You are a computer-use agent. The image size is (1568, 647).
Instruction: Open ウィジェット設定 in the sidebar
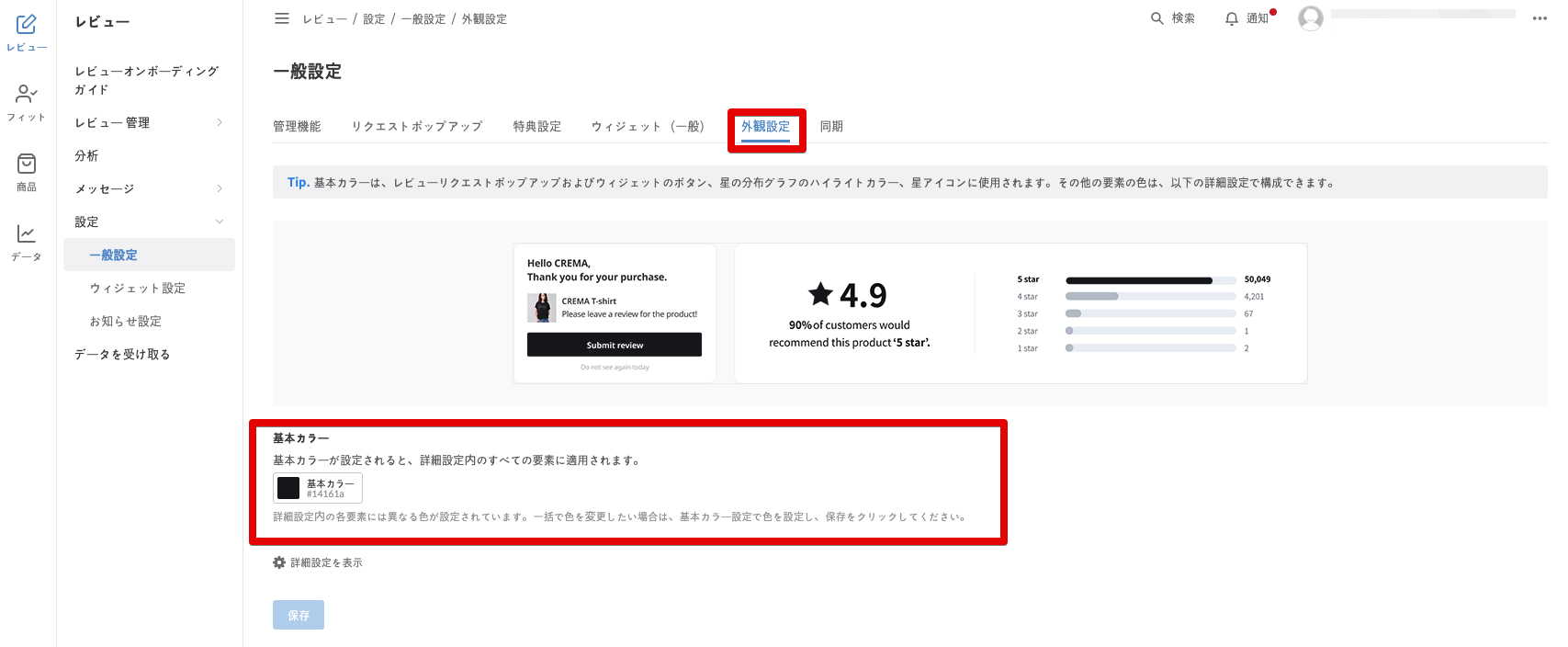tap(138, 289)
